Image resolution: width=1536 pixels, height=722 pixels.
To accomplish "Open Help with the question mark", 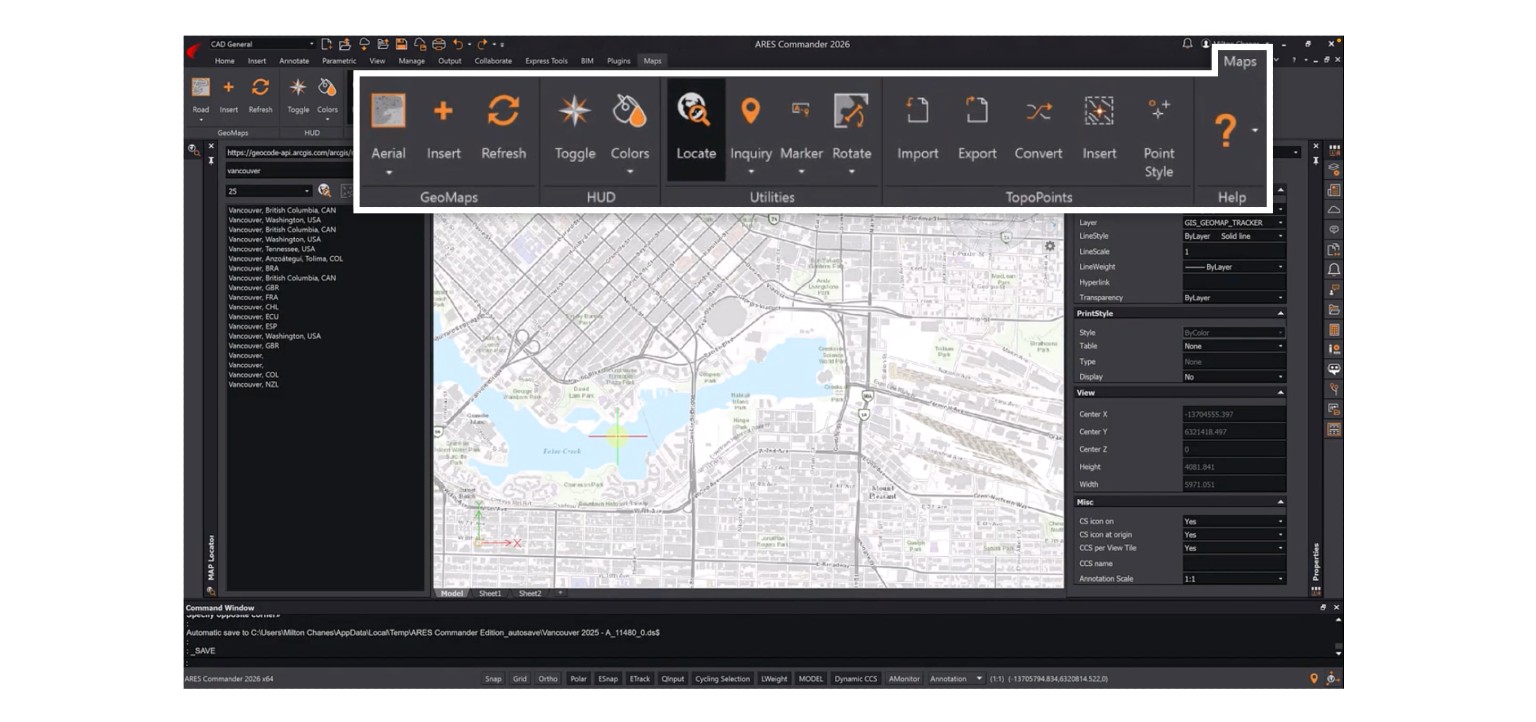I will tap(1226, 131).
